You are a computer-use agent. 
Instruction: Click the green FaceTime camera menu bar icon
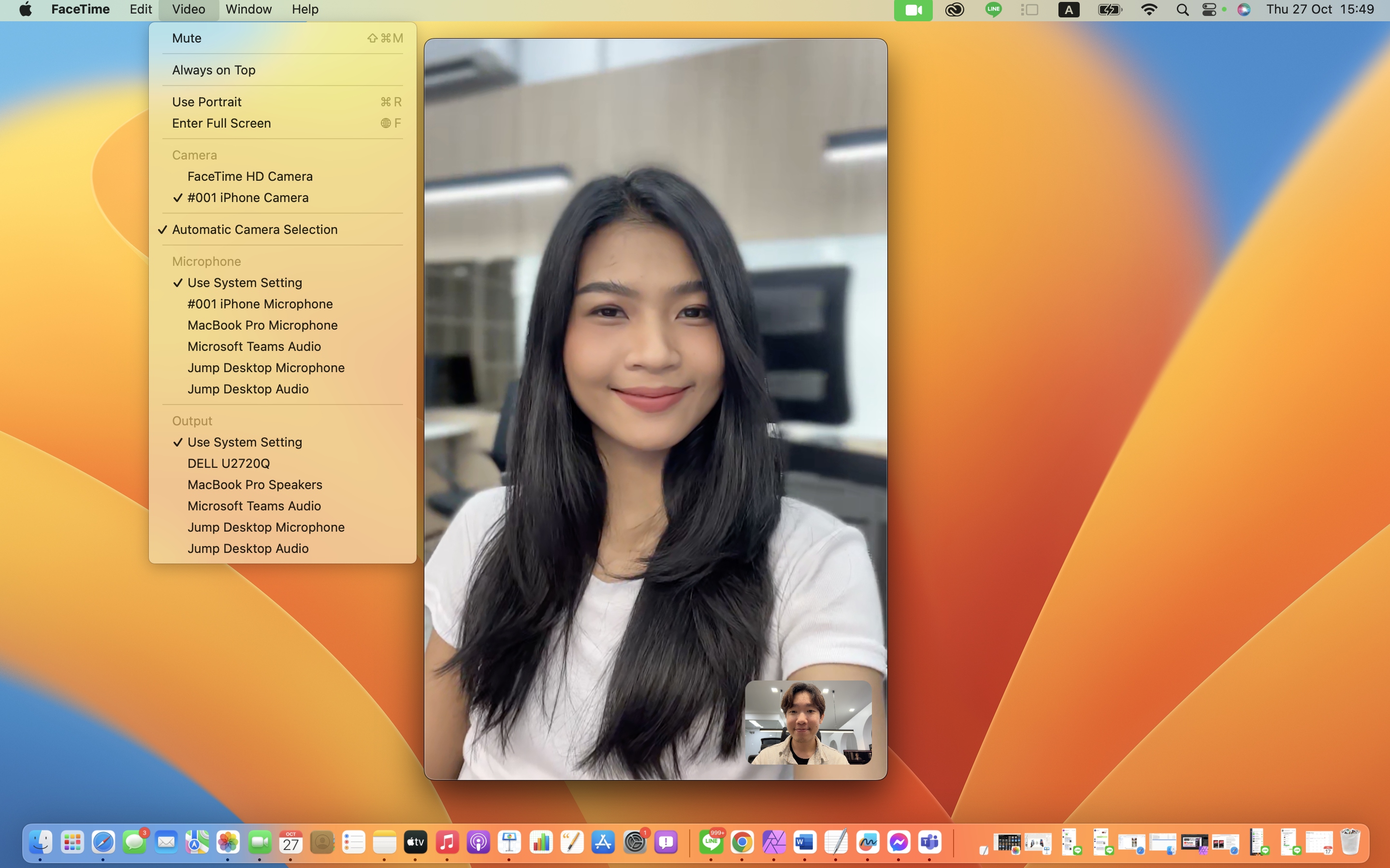click(x=912, y=10)
